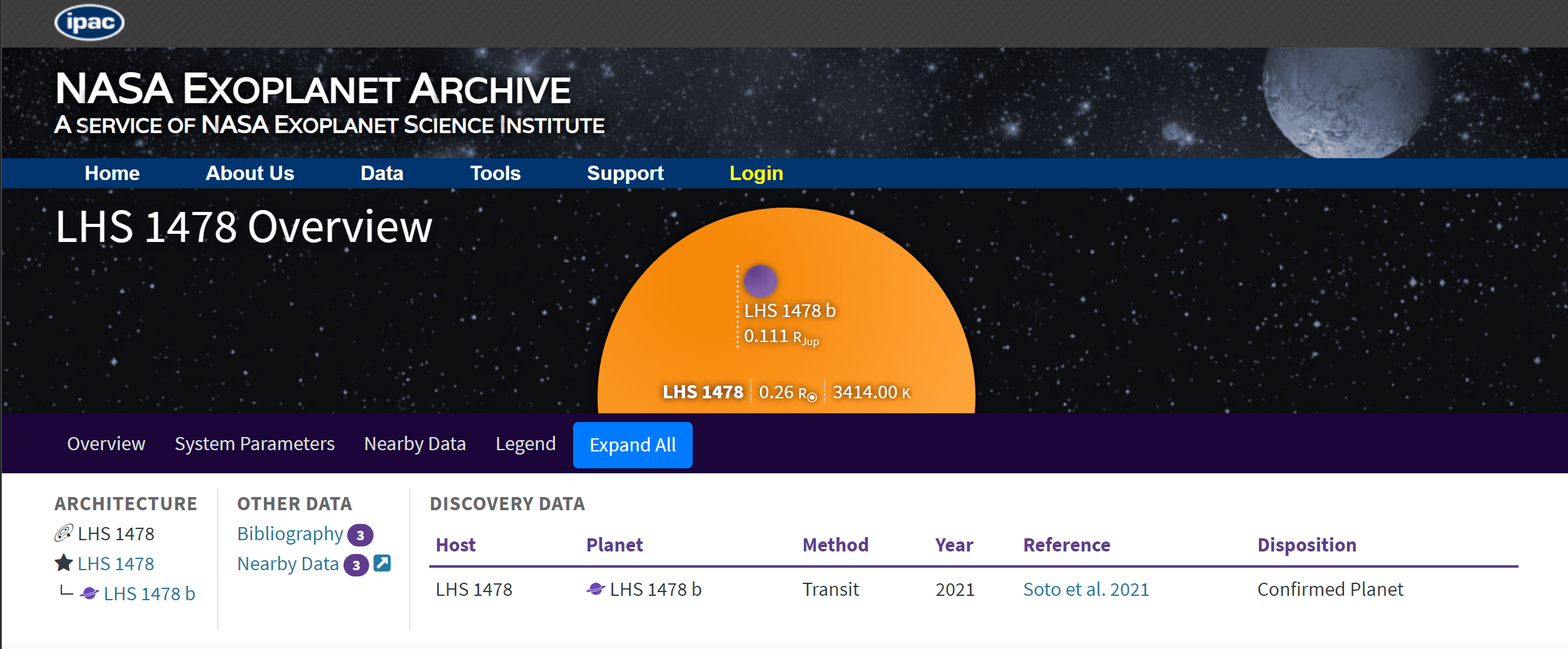Go to the Legend tab
Screen dimensions: 1568x649
526,444
